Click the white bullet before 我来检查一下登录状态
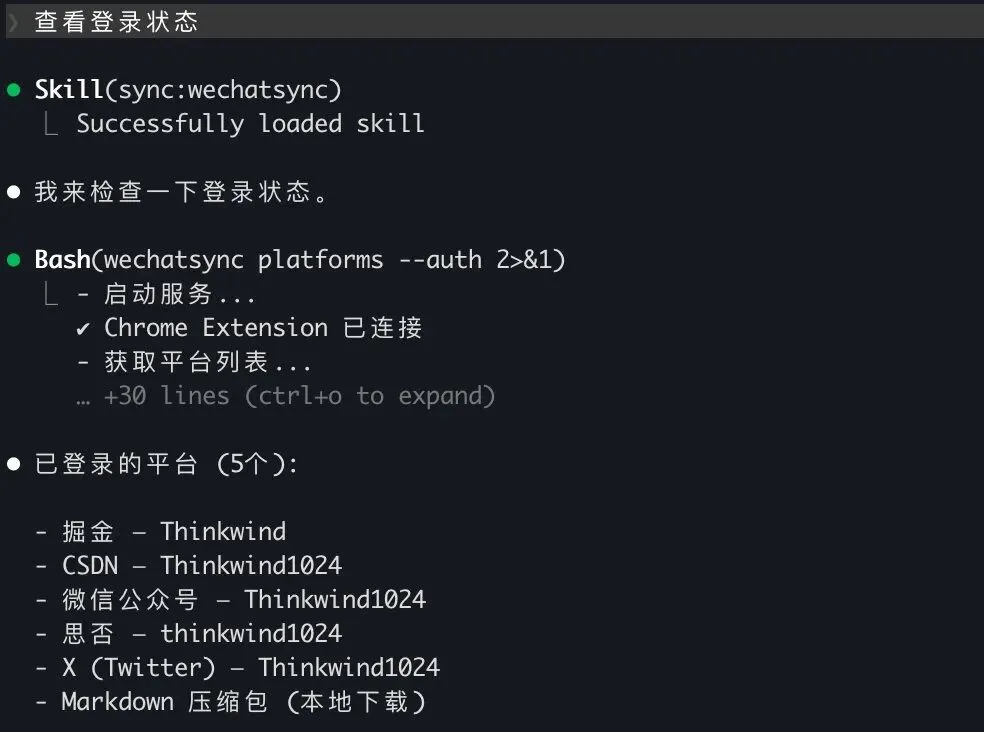The height and width of the screenshot is (732, 984). point(14,192)
